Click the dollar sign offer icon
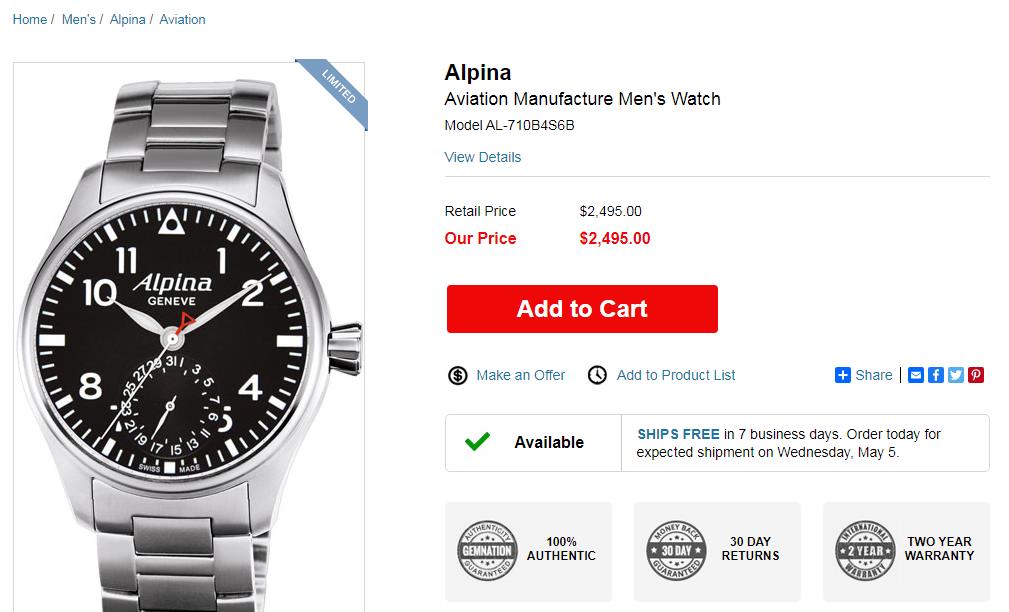The width and height of the screenshot is (1009, 612). point(458,375)
